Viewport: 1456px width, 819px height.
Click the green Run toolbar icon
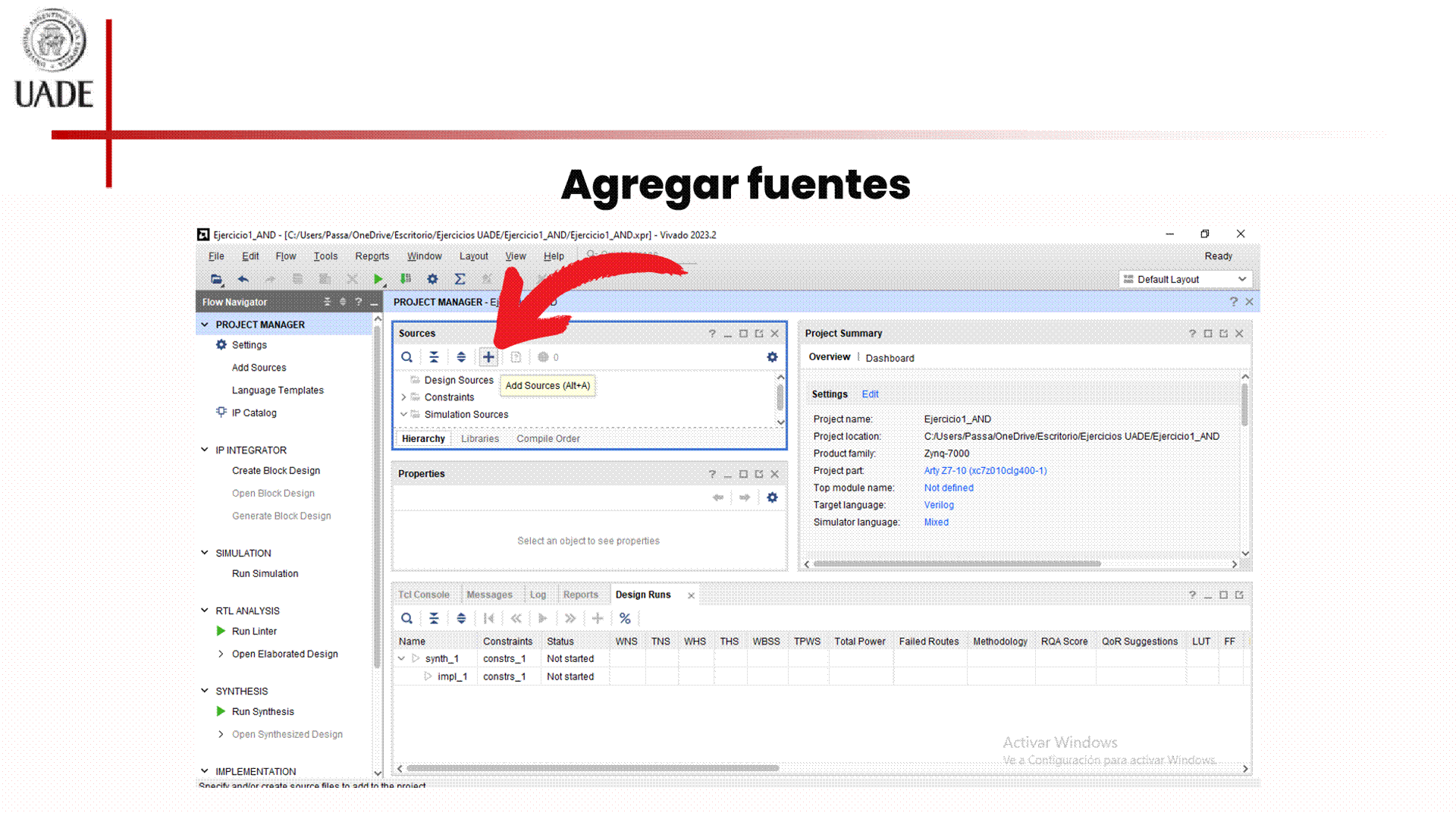378,279
